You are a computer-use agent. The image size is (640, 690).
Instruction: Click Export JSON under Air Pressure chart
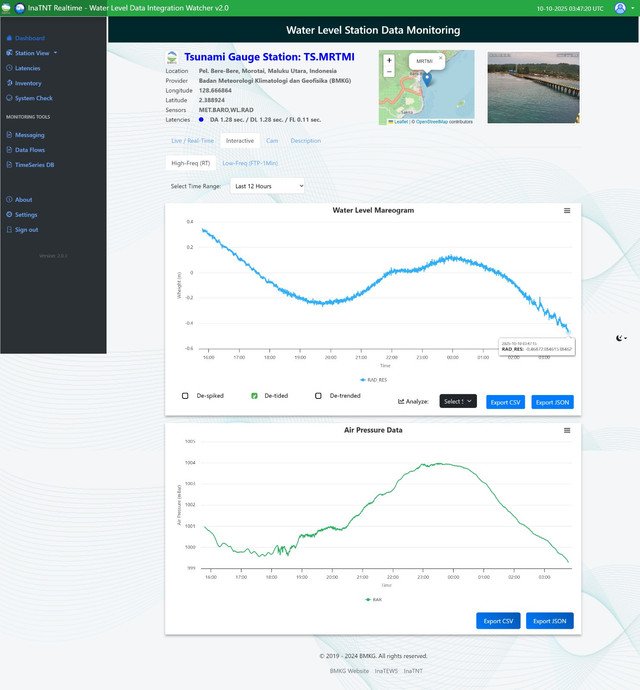click(550, 621)
